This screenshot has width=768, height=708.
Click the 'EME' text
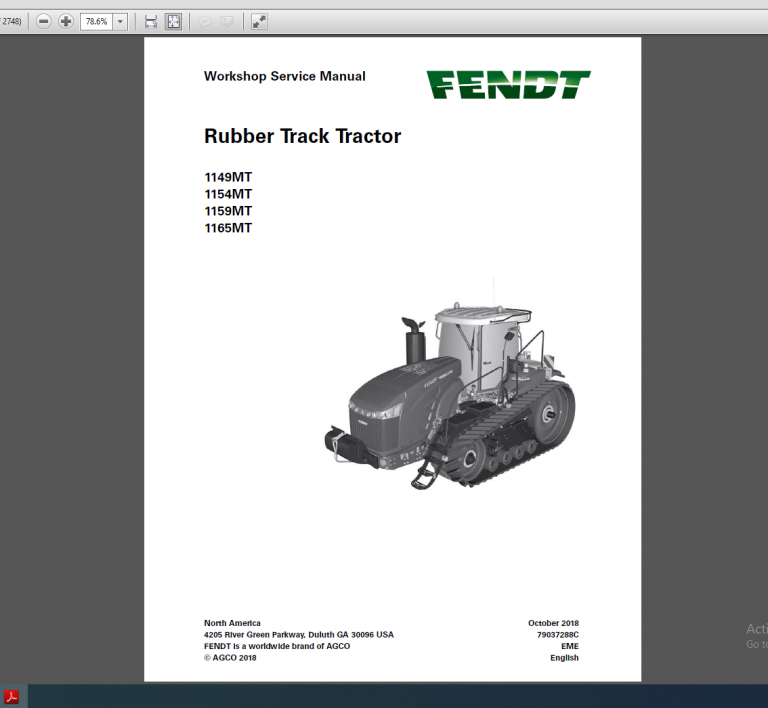pyautogui.click(x=570, y=646)
